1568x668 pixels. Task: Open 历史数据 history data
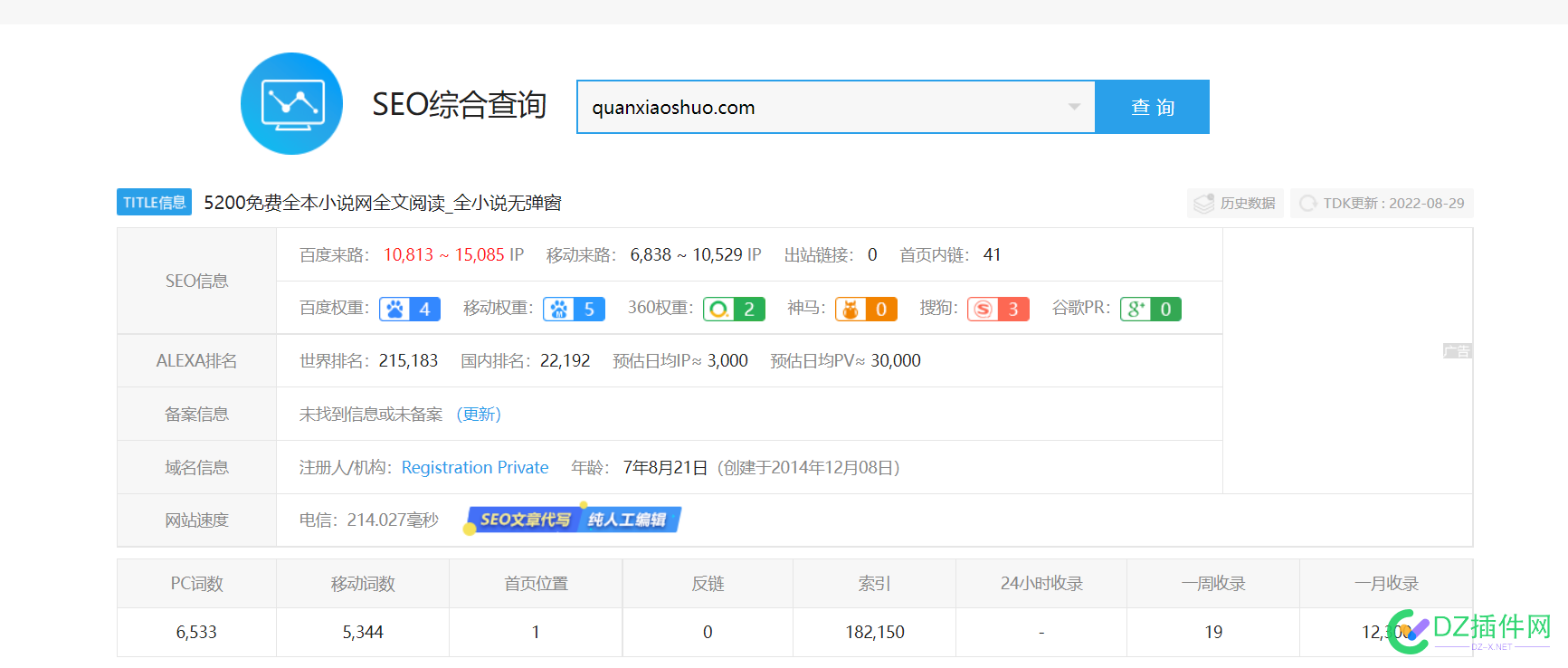point(1235,203)
